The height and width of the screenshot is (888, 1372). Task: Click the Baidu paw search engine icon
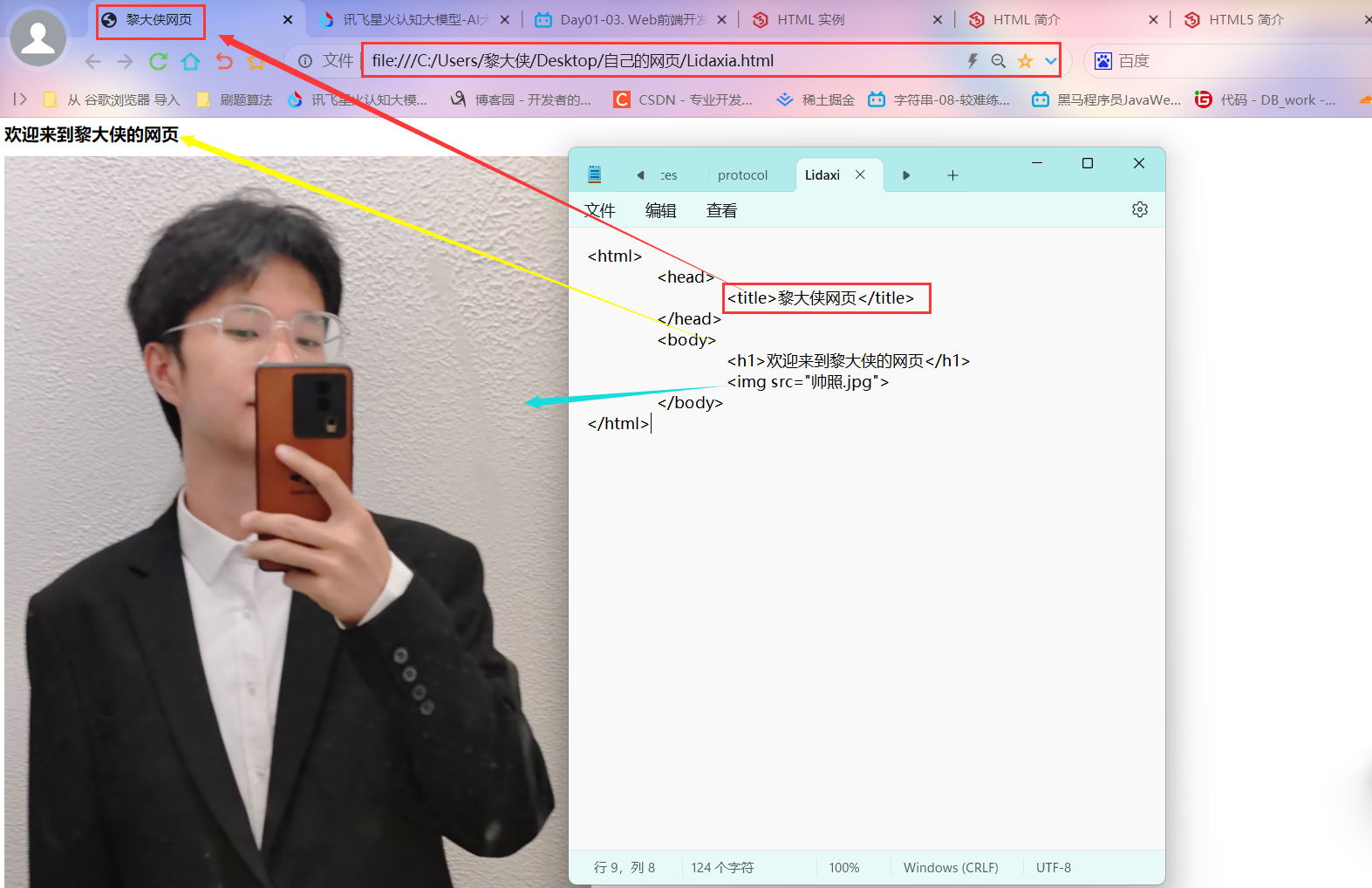pos(1103,61)
